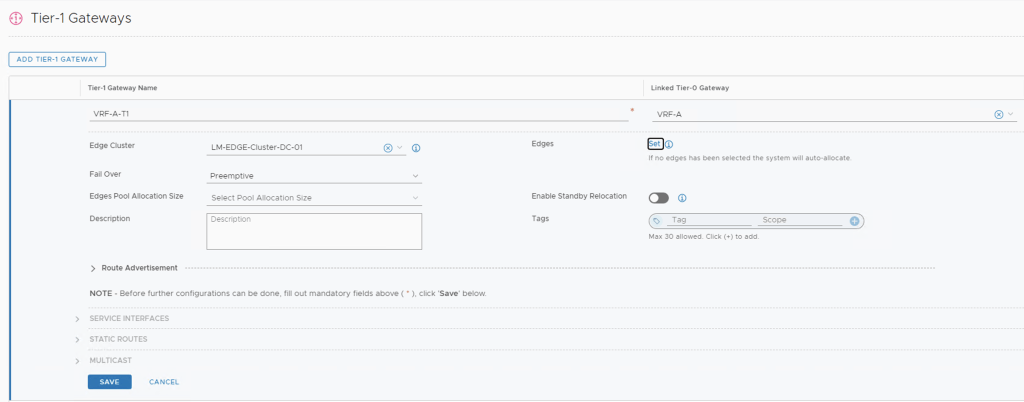Viewport: 1024px width, 402px height.
Task: Click the Tier-1 Gateways header icon
Action: 15,18
